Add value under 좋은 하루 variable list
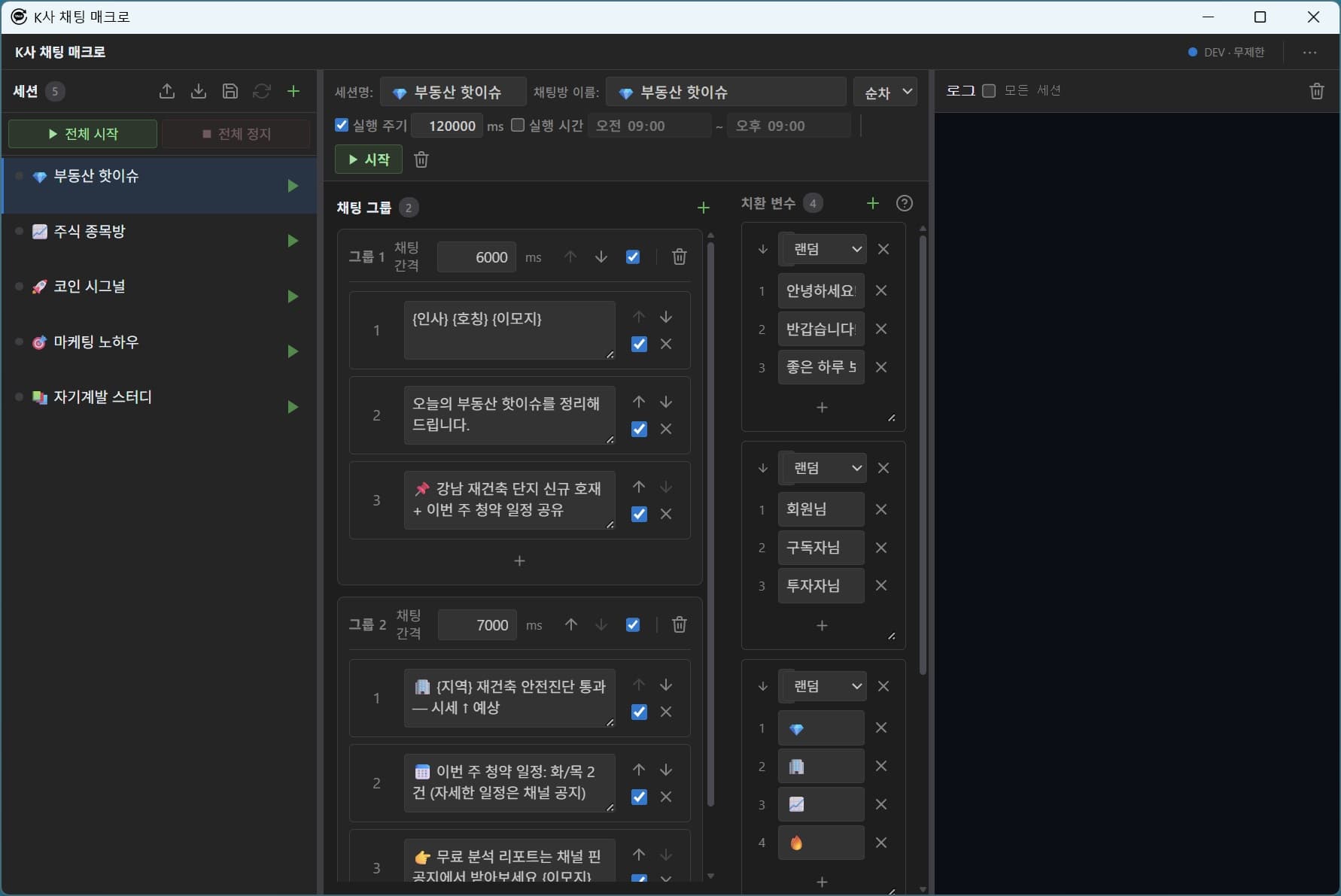Screen dimensions: 1341x896 pos(822,407)
